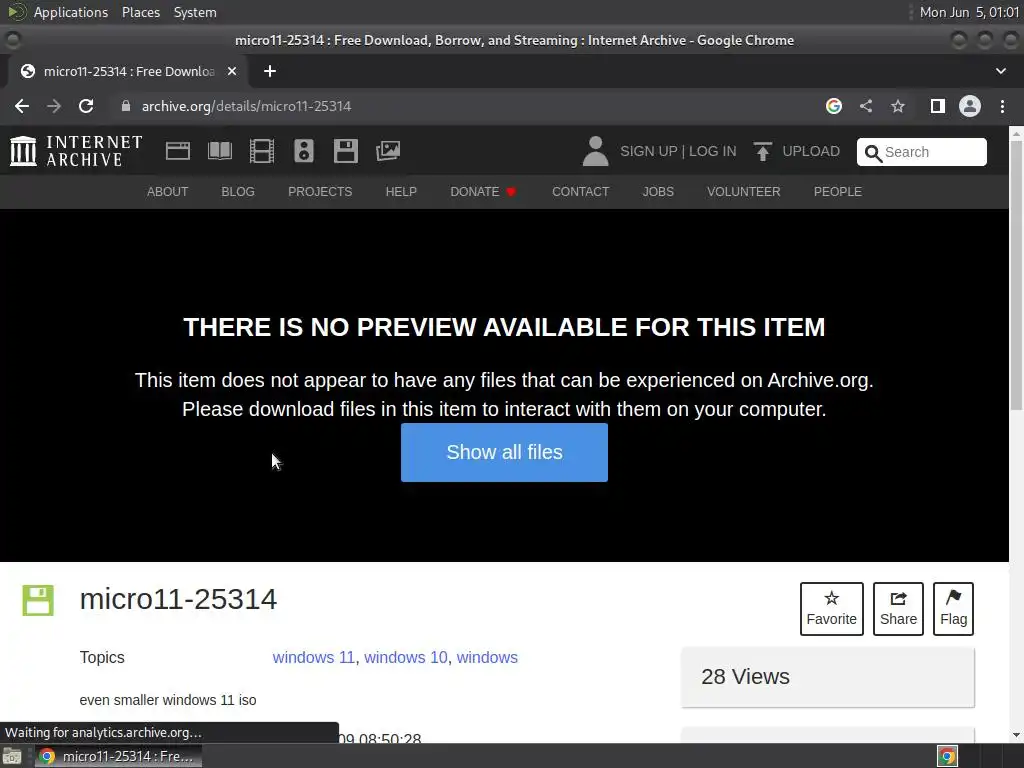Click the Google icon in address bar
1024x768 pixels.
pyautogui.click(x=833, y=106)
